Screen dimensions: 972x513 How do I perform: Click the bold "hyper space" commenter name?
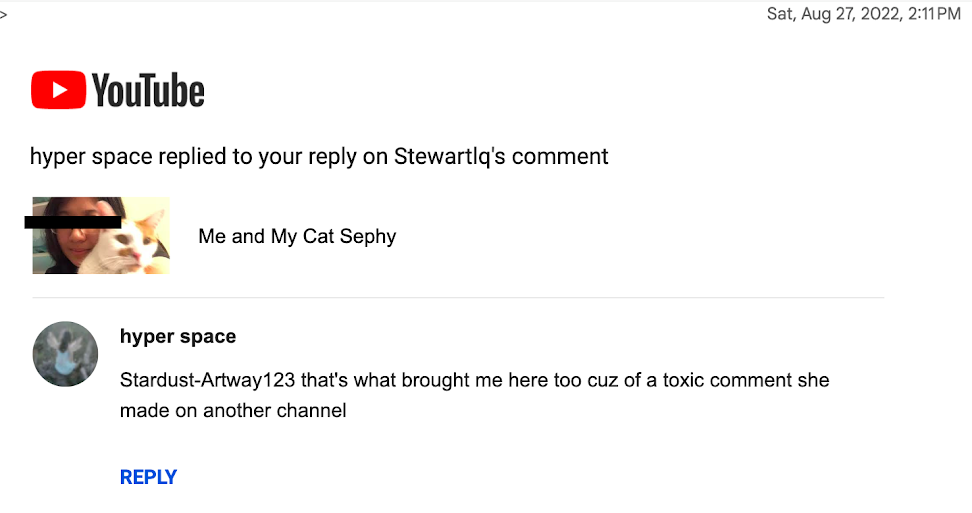178,336
